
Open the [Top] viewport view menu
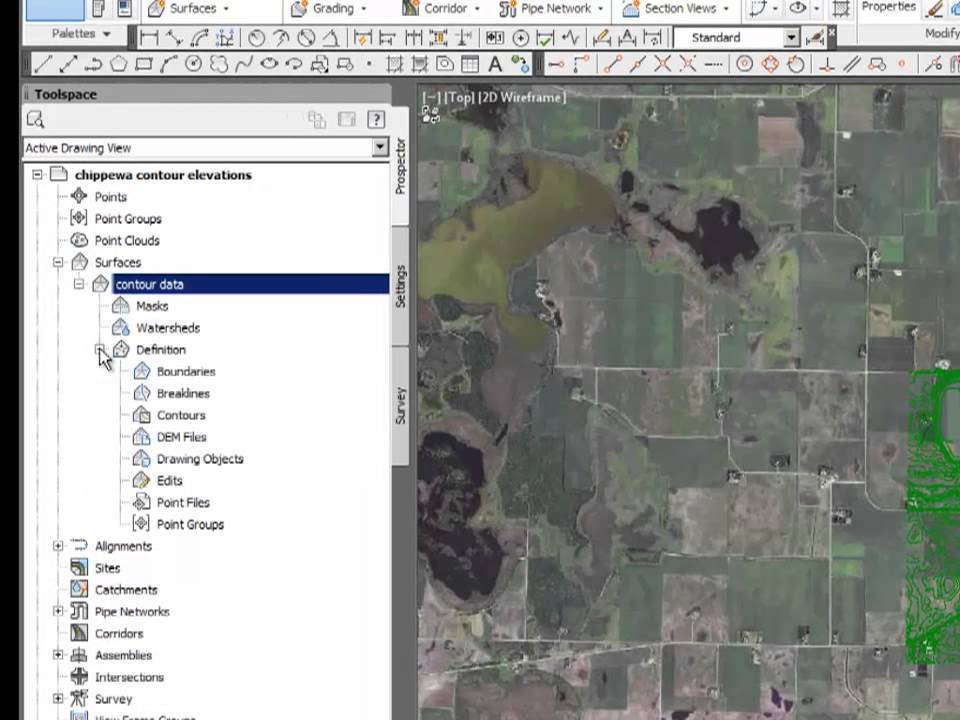[x=459, y=97]
